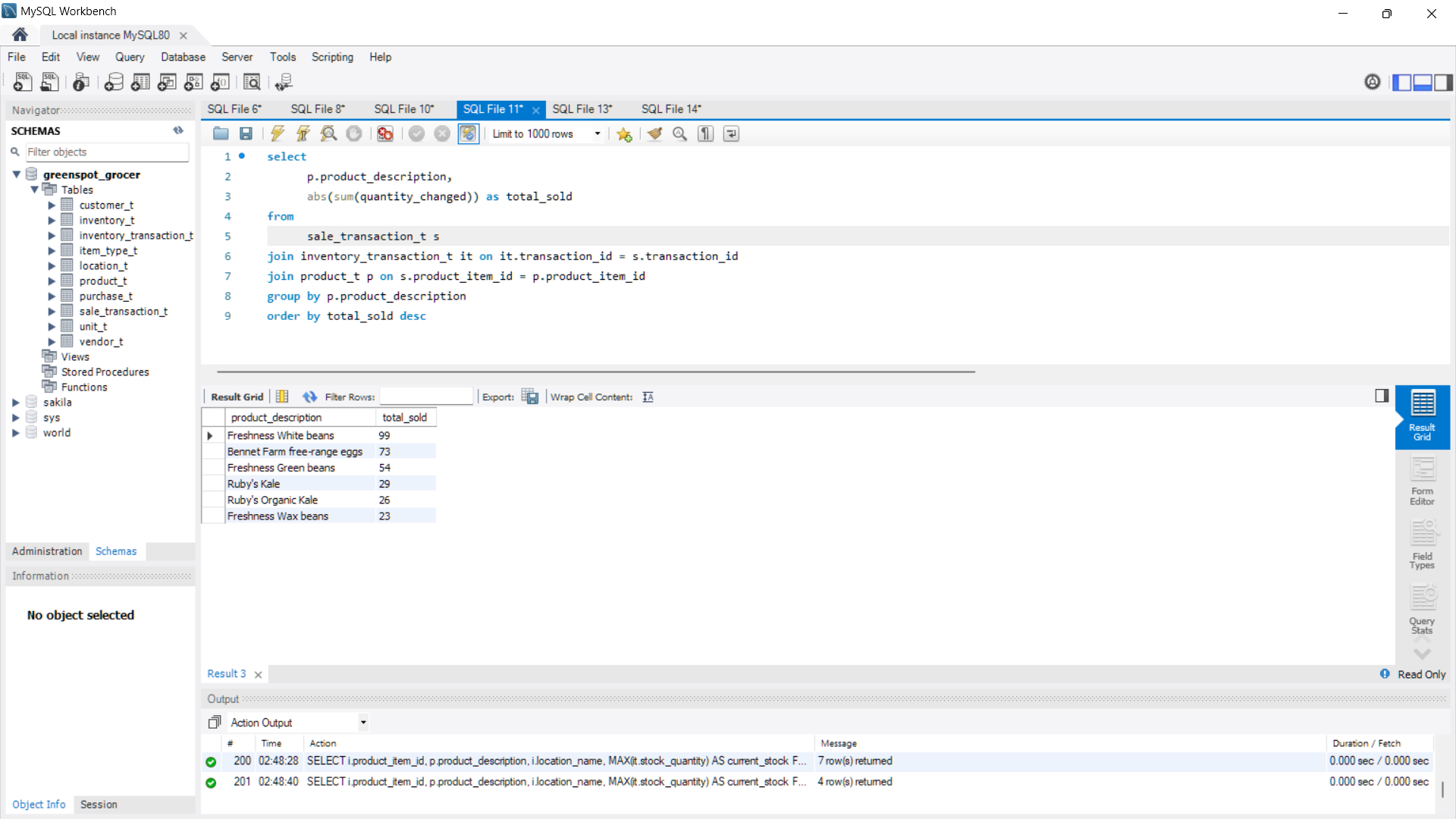Reconnect to DBMS icon
The height and width of the screenshot is (819, 1456).
(284, 82)
